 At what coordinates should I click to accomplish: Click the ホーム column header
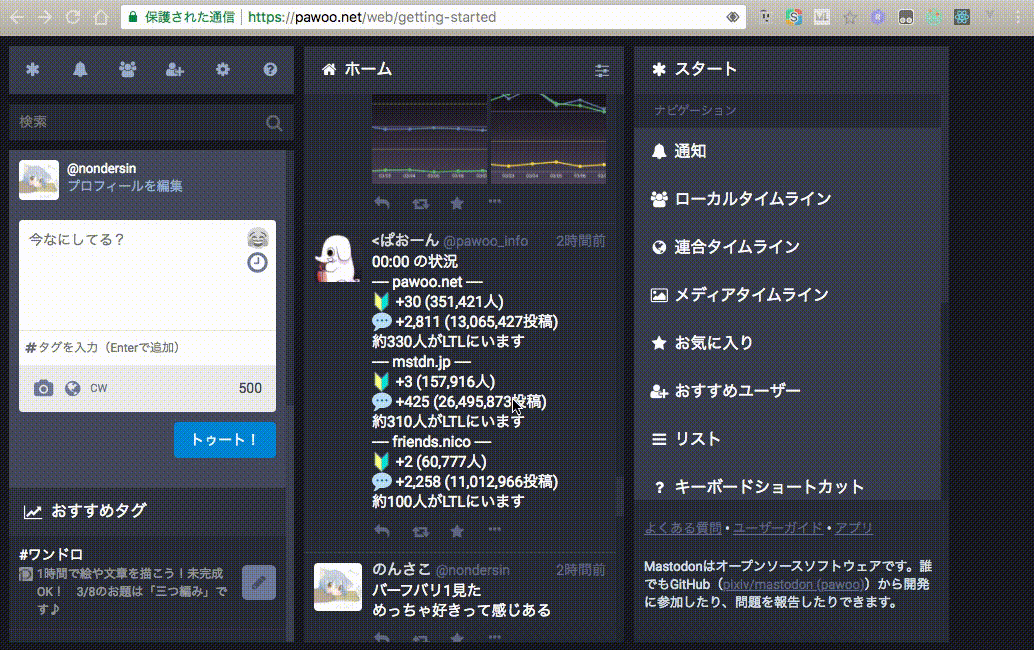[464, 69]
